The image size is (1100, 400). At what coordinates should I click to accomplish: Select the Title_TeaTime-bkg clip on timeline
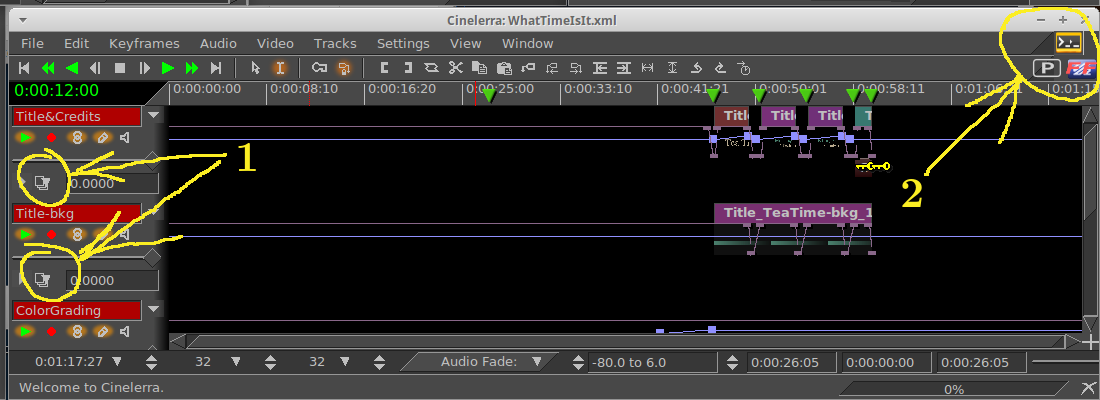pos(793,213)
